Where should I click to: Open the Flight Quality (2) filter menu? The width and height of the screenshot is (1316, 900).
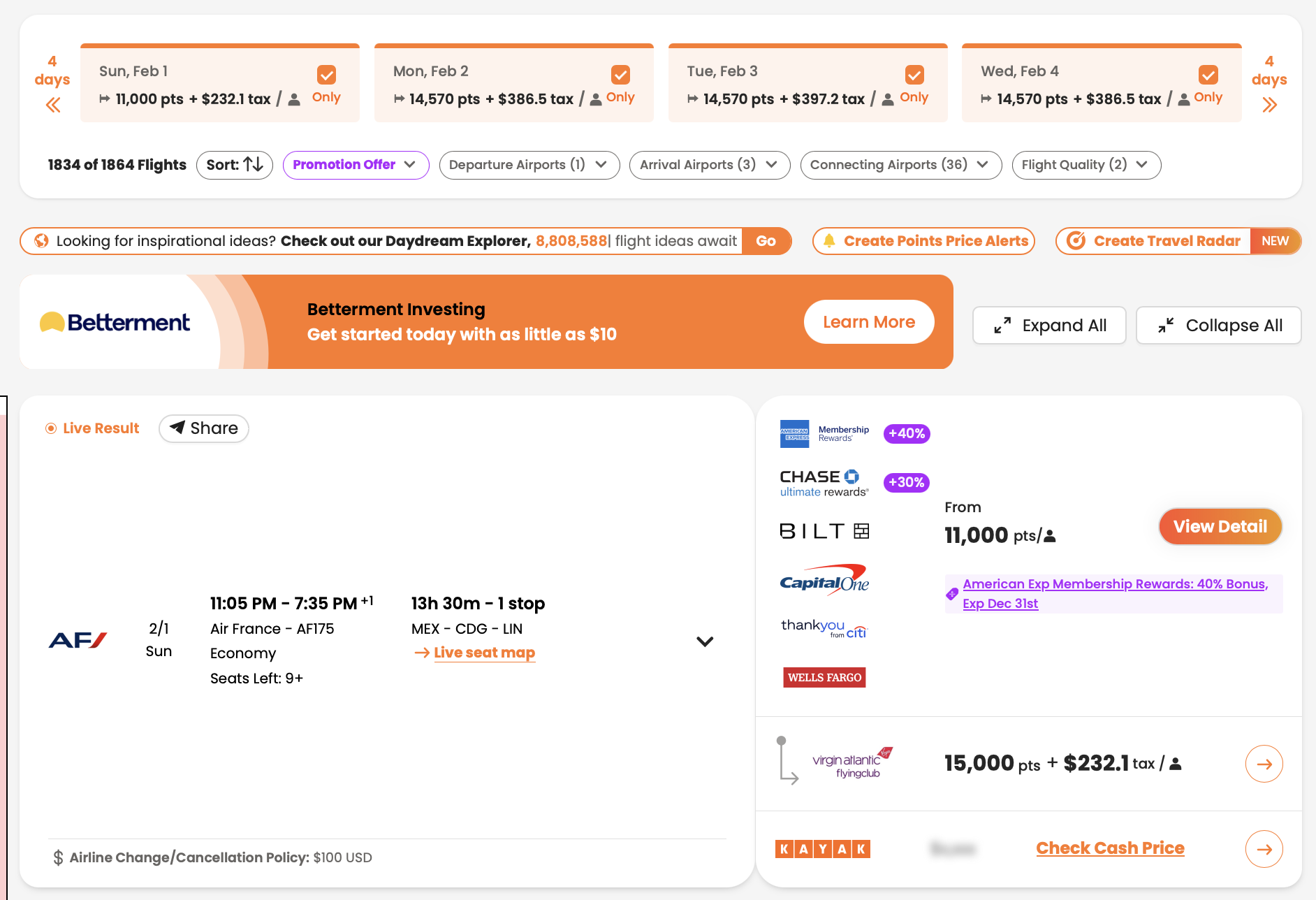point(1085,165)
